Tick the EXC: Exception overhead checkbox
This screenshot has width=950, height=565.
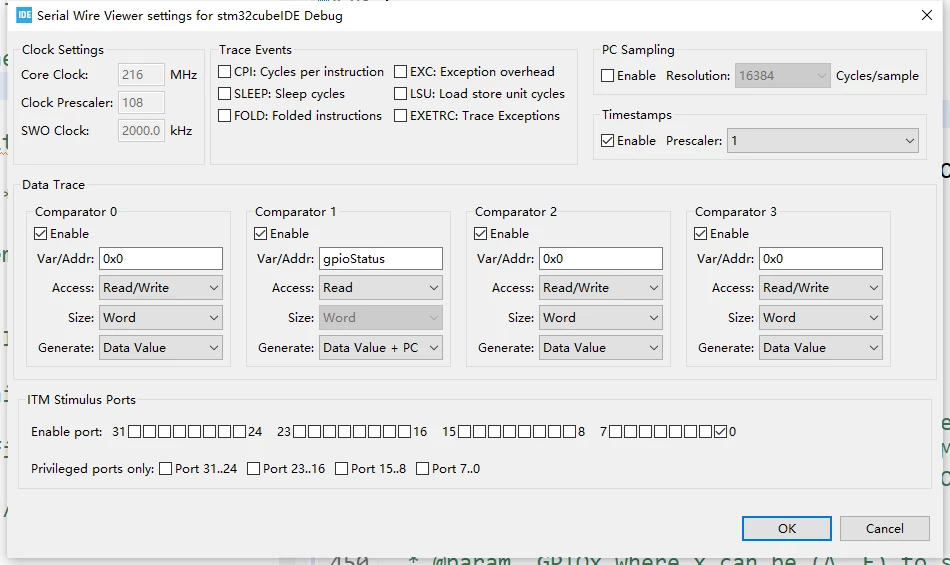pyautogui.click(x=400, y=71)
